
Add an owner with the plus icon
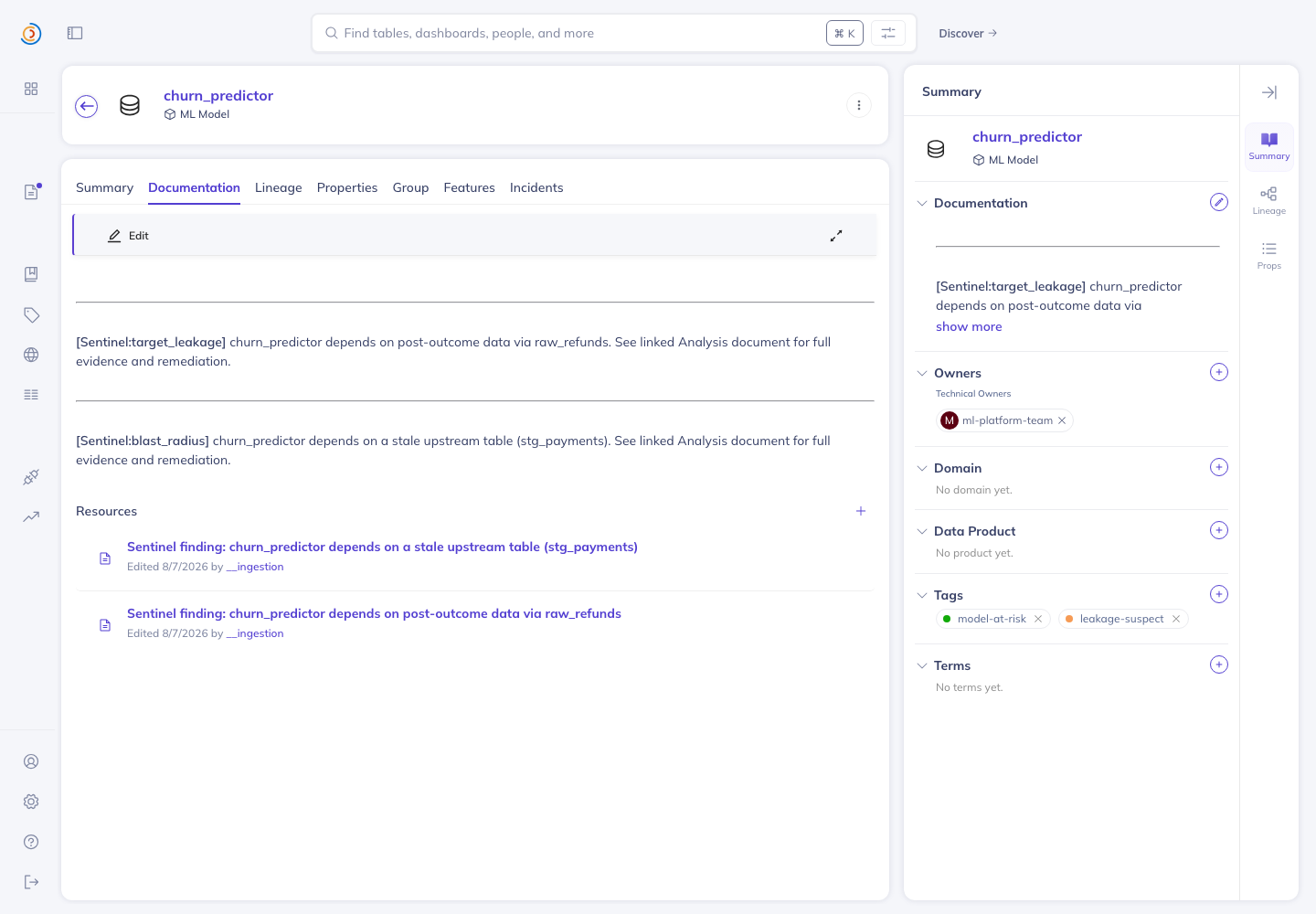(1219, 372)
